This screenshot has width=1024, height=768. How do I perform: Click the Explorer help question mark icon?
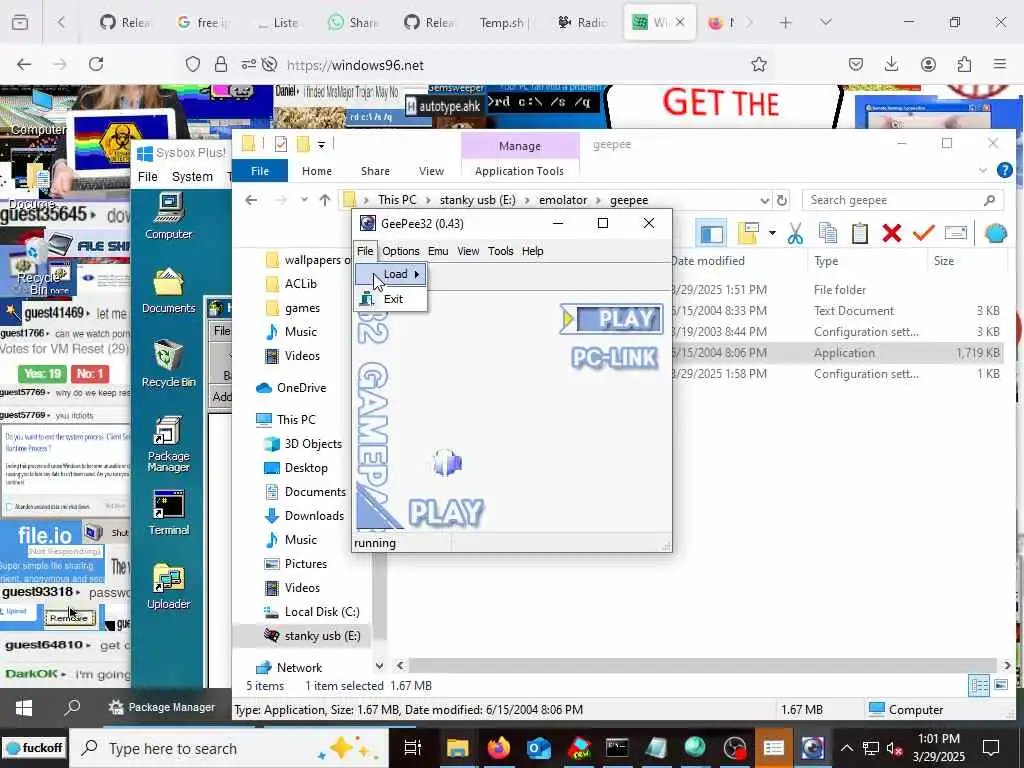1004,170
